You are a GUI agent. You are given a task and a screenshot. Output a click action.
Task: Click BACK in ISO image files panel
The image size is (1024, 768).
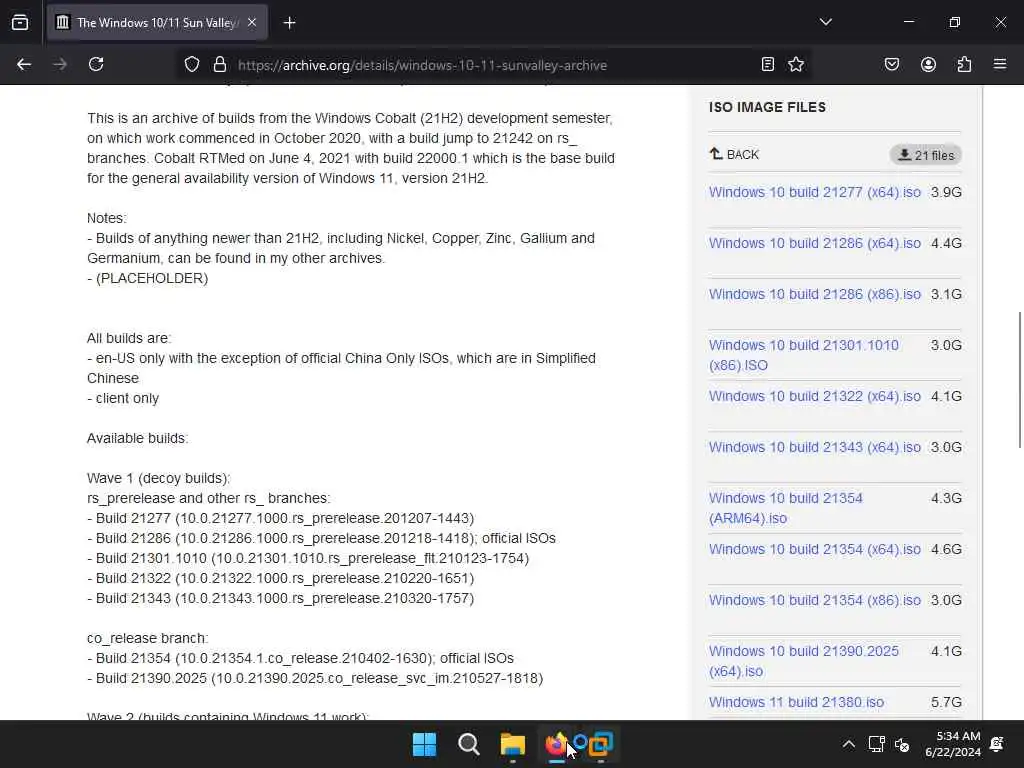(735, 155)
